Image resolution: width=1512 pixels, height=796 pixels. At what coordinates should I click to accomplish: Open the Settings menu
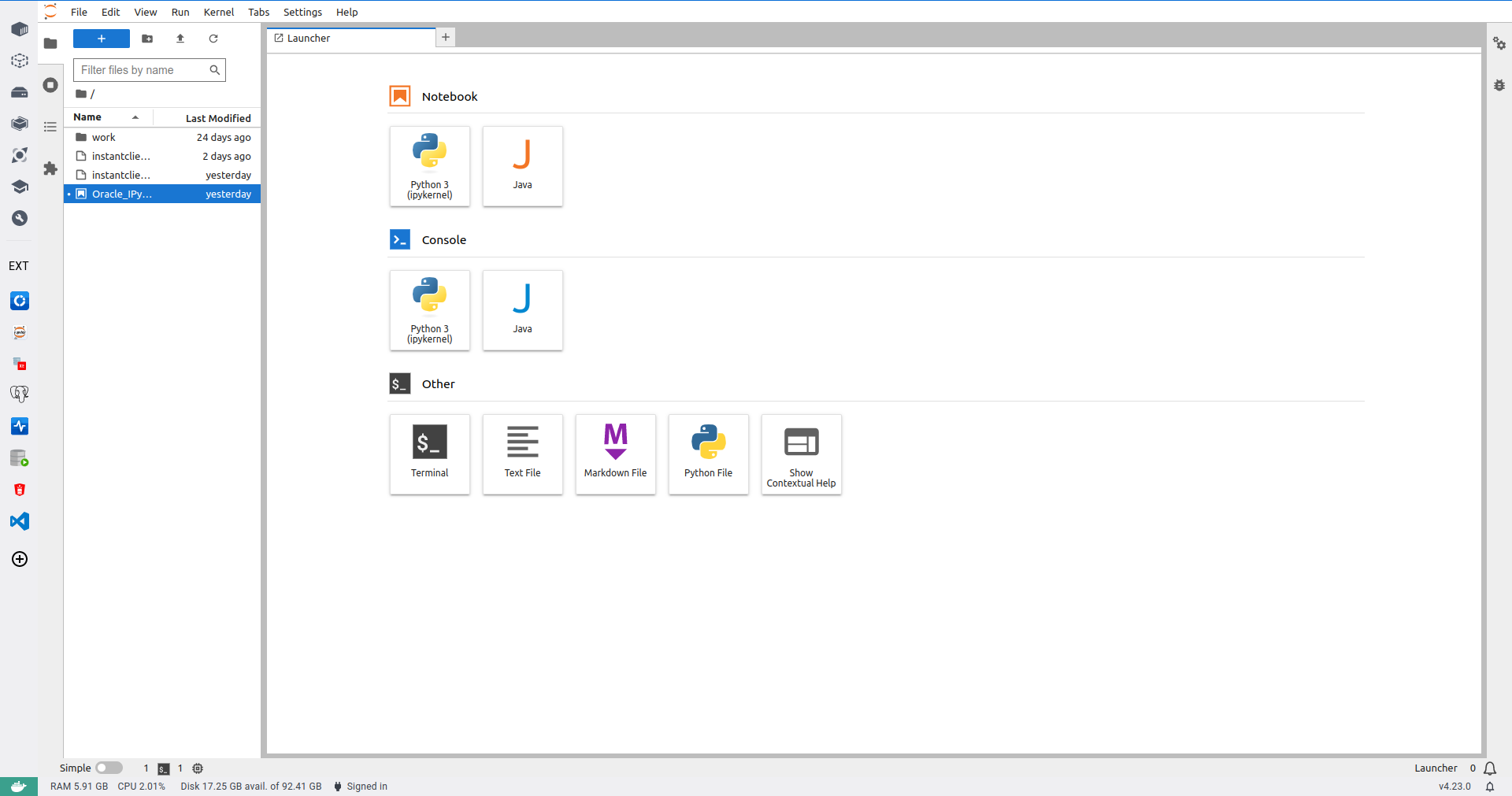tap(302, 12)
